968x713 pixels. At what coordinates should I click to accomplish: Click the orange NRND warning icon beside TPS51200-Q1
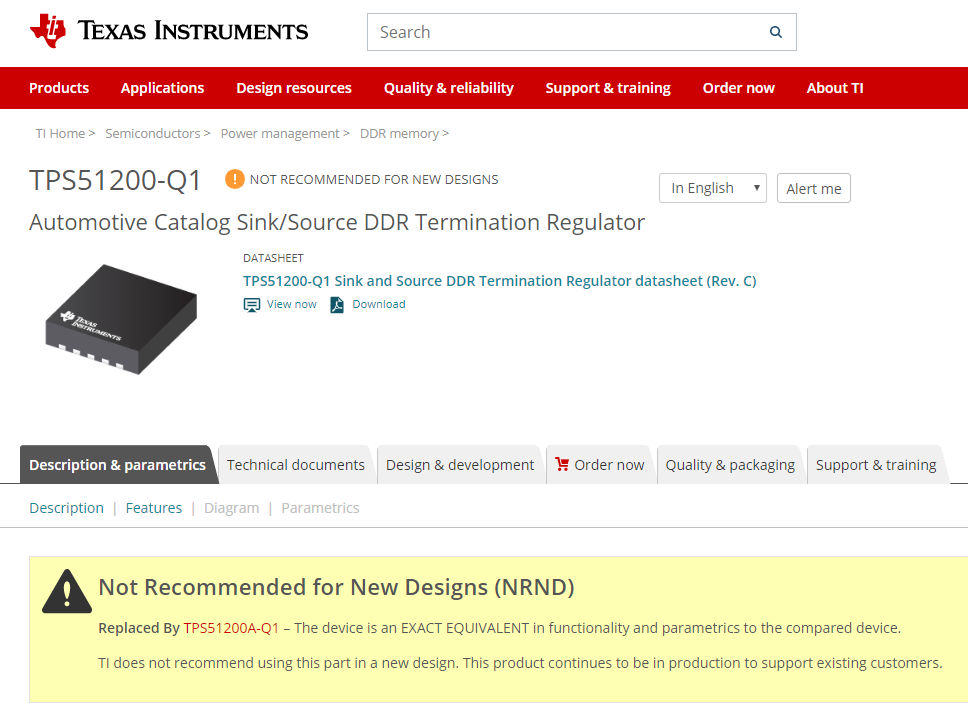[x=235, y=179]
